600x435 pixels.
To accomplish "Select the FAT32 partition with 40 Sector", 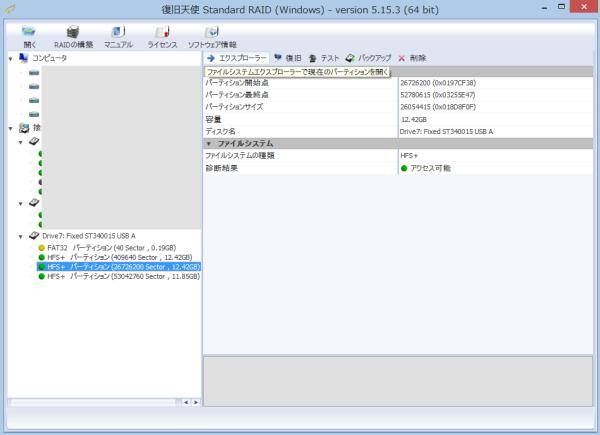I will tap(110, 247).
